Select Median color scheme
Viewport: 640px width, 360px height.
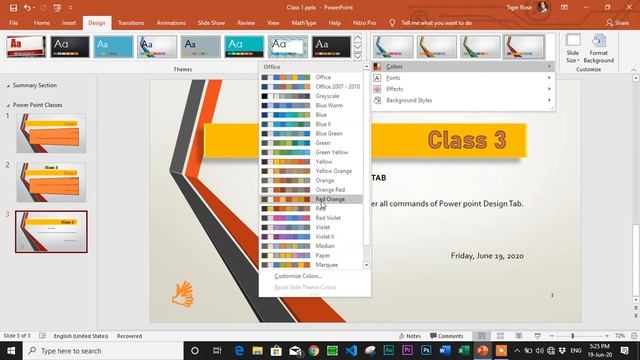(311, 246)
